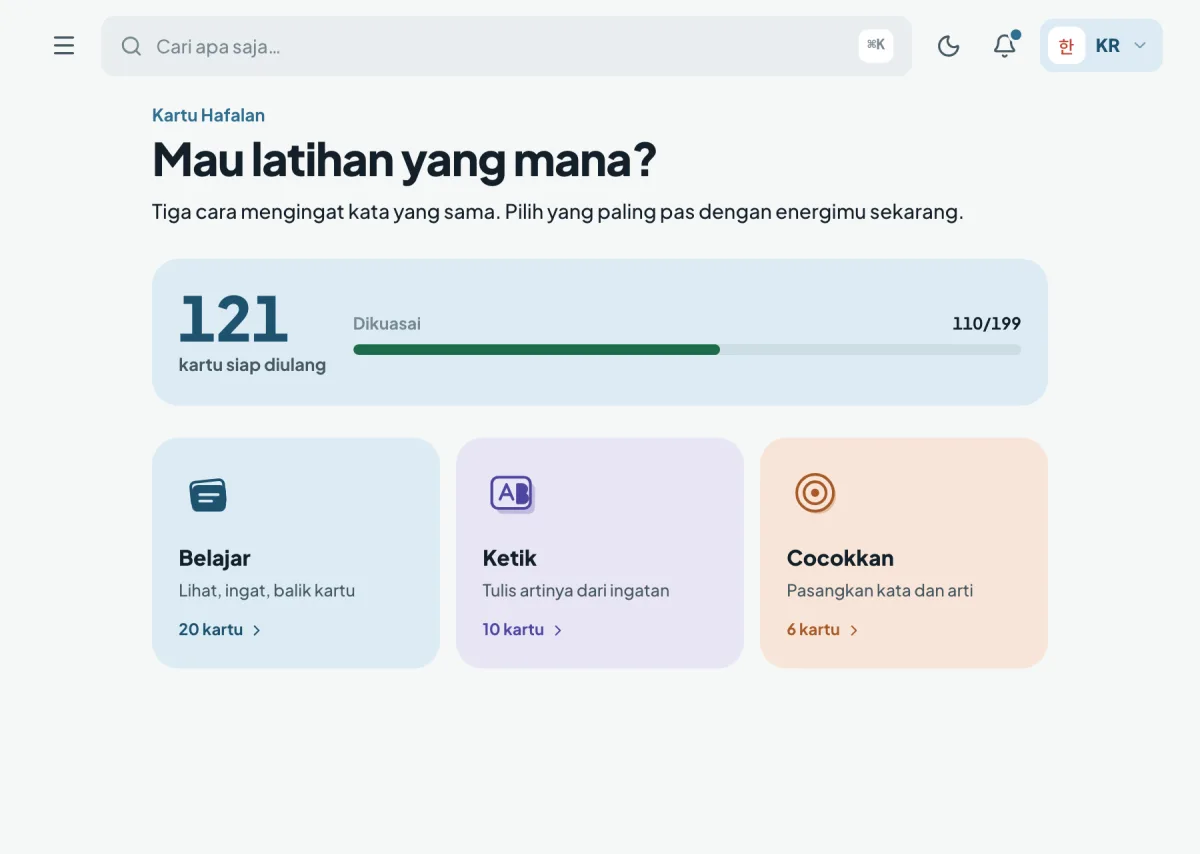1200x854 pixels.
Task: Toggle dark mode with moon icon
Action: coord(948,46)
